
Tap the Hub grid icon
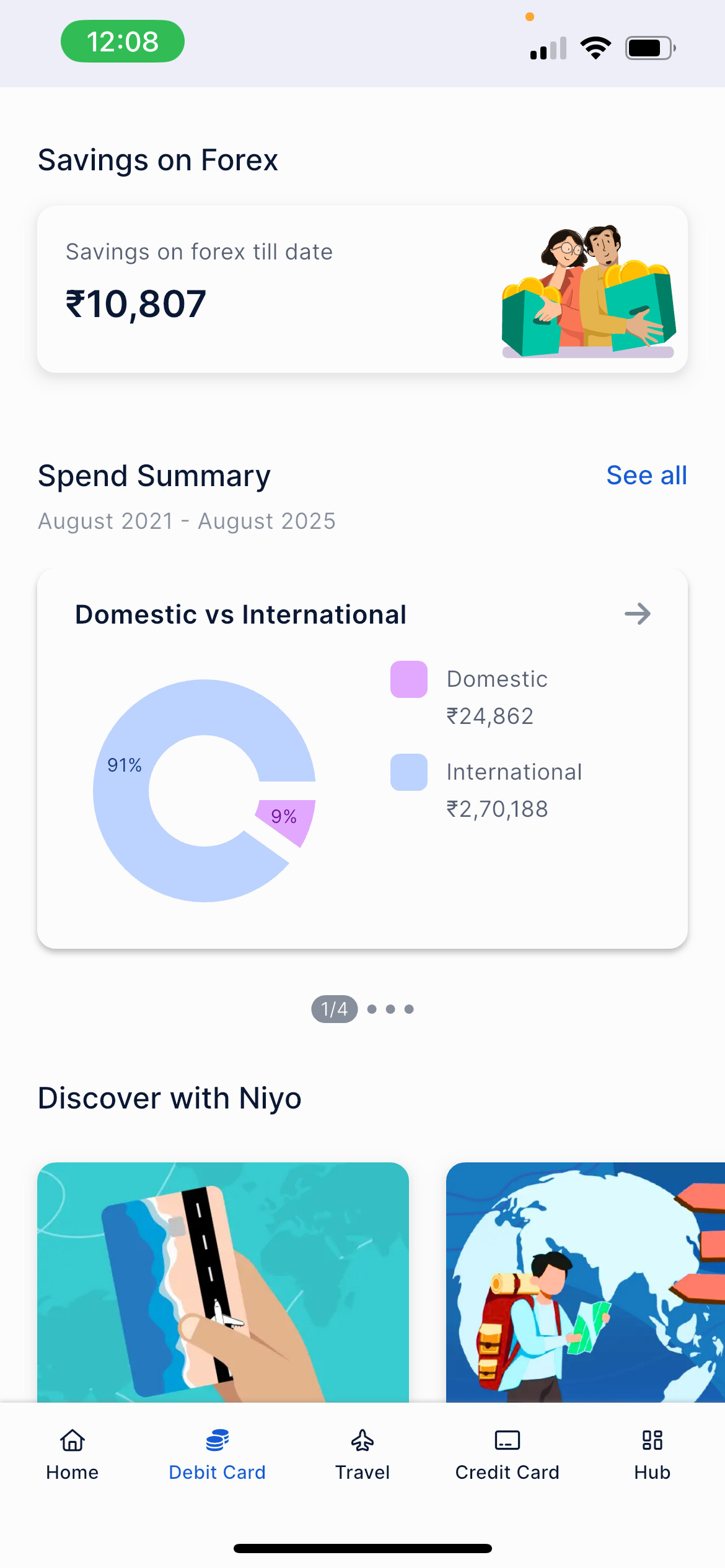(652, 1440)
